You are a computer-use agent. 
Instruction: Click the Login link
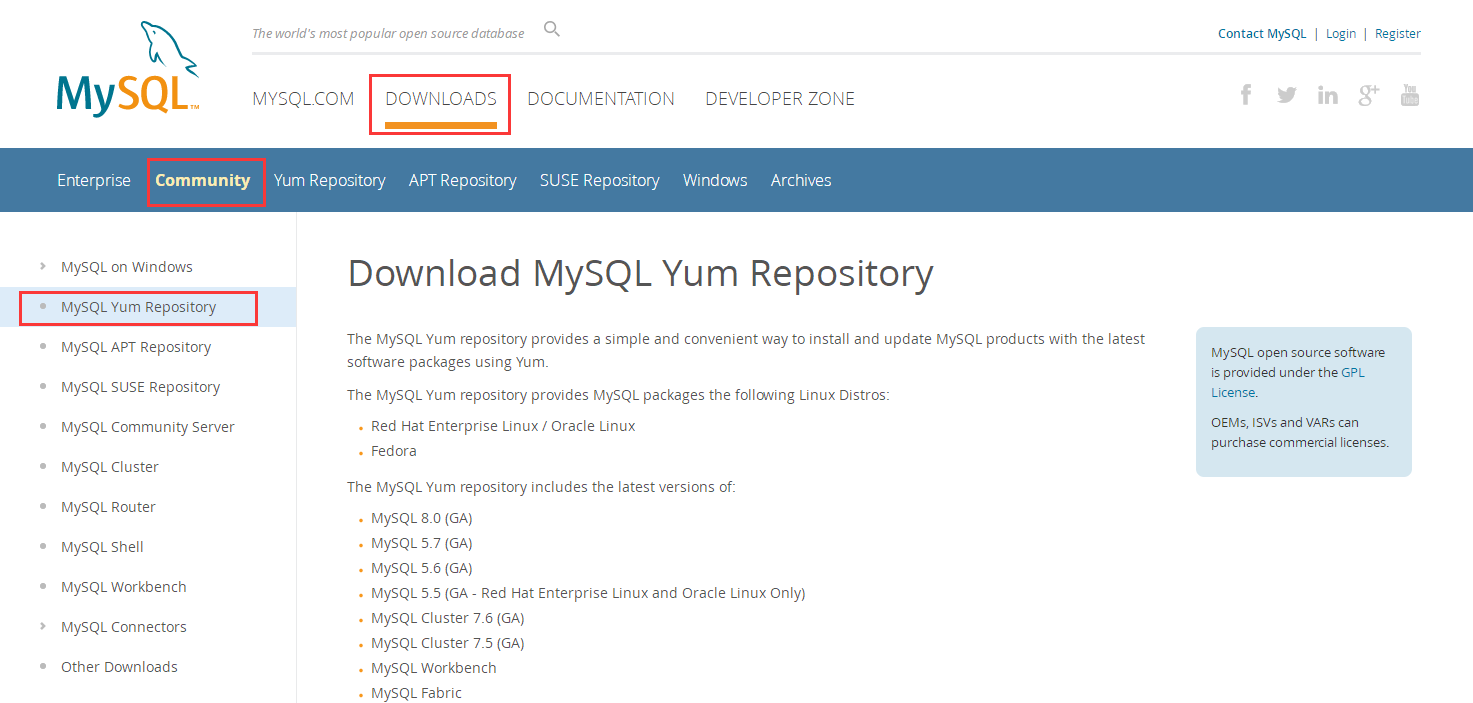coord(1340,34)
